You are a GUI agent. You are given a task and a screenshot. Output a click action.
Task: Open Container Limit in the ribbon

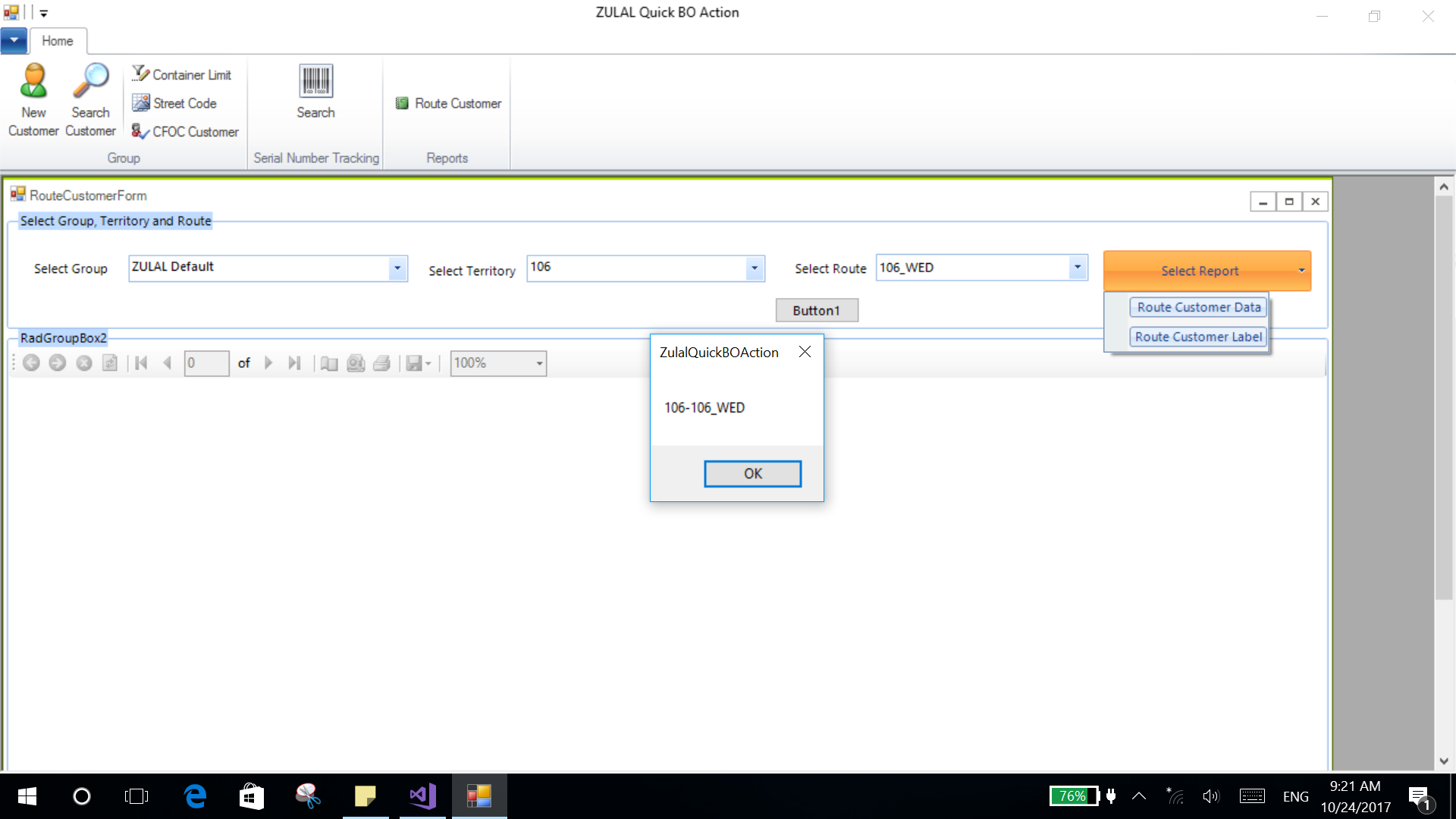182,74
